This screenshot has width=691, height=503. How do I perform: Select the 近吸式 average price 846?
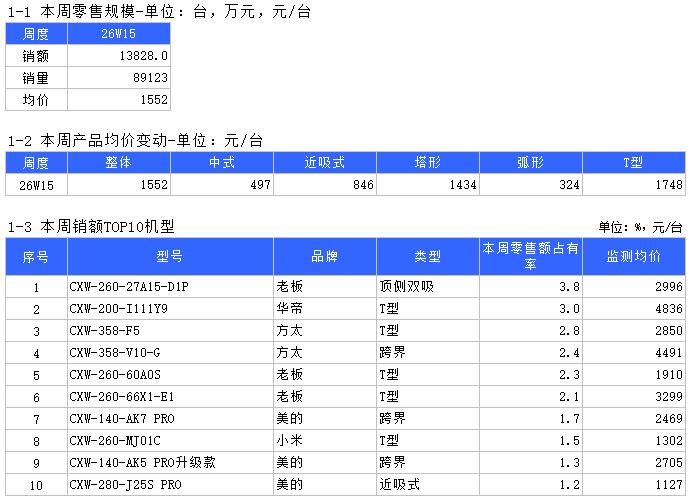tap(363, 185)
